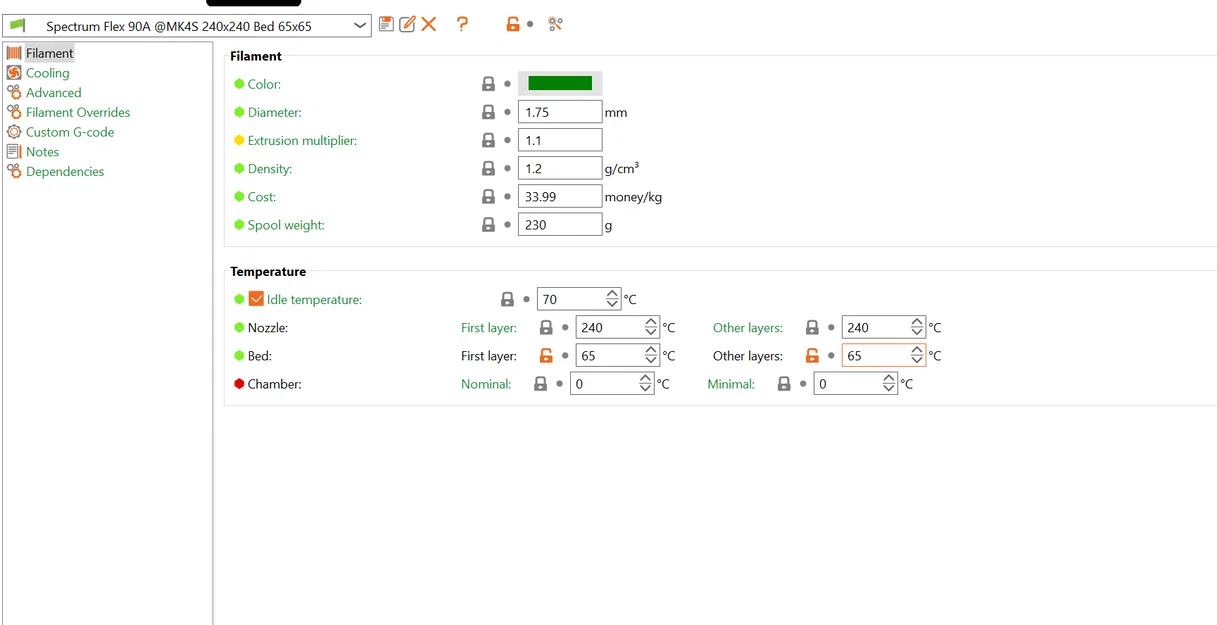Screen dimensions: 1217x625
Task: Click the Density field showing 1.2
Action: (x=560, y=168)
